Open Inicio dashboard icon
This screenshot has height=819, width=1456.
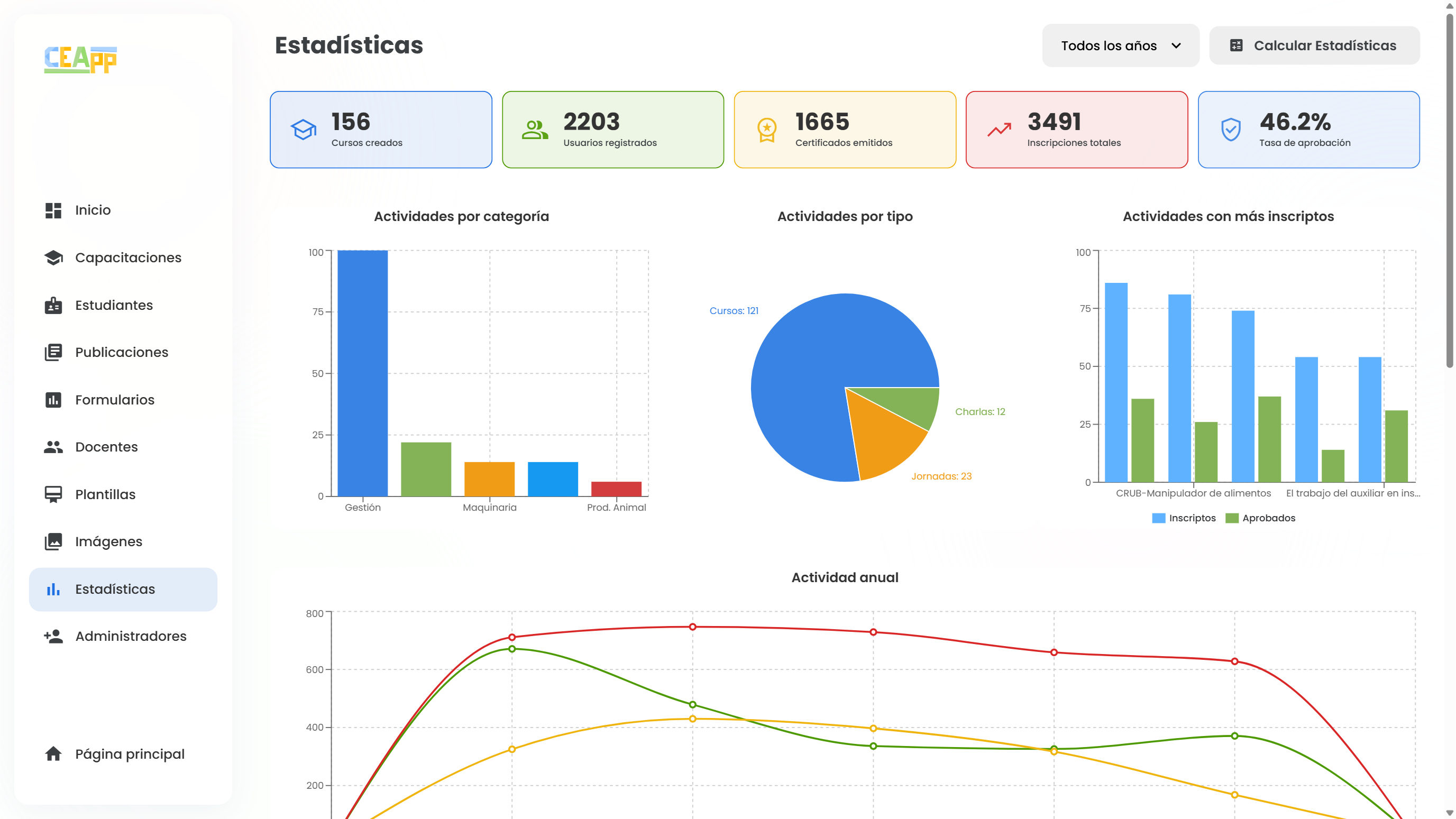[53, 210]
